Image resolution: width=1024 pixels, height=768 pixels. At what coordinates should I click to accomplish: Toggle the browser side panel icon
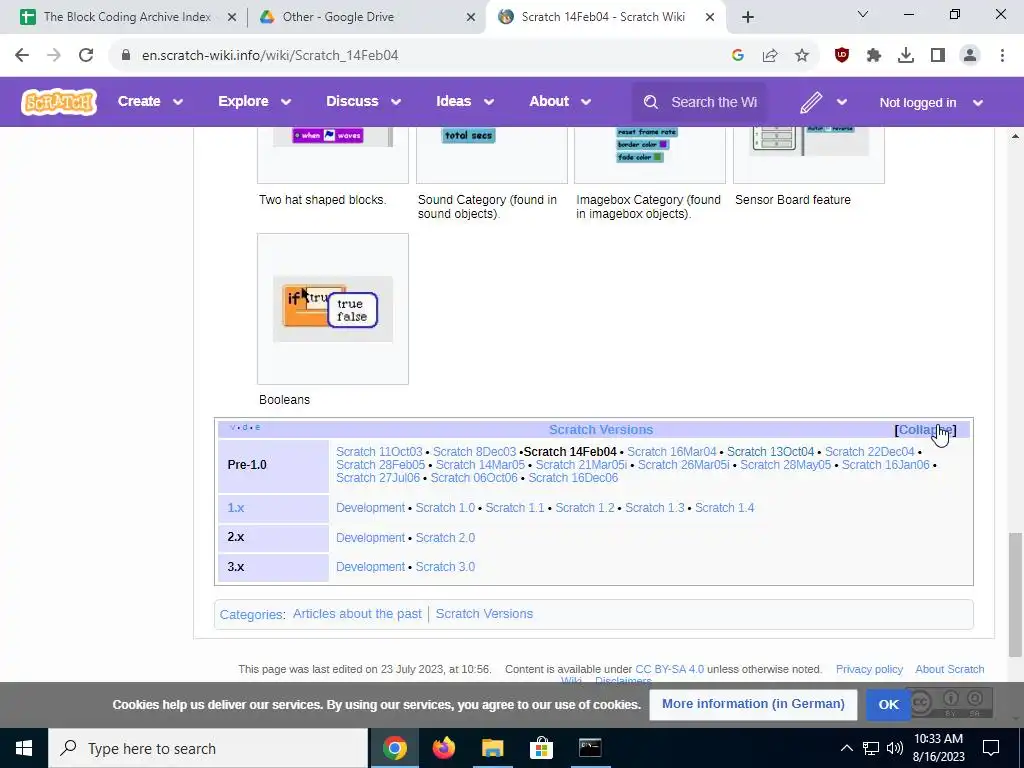938,56
